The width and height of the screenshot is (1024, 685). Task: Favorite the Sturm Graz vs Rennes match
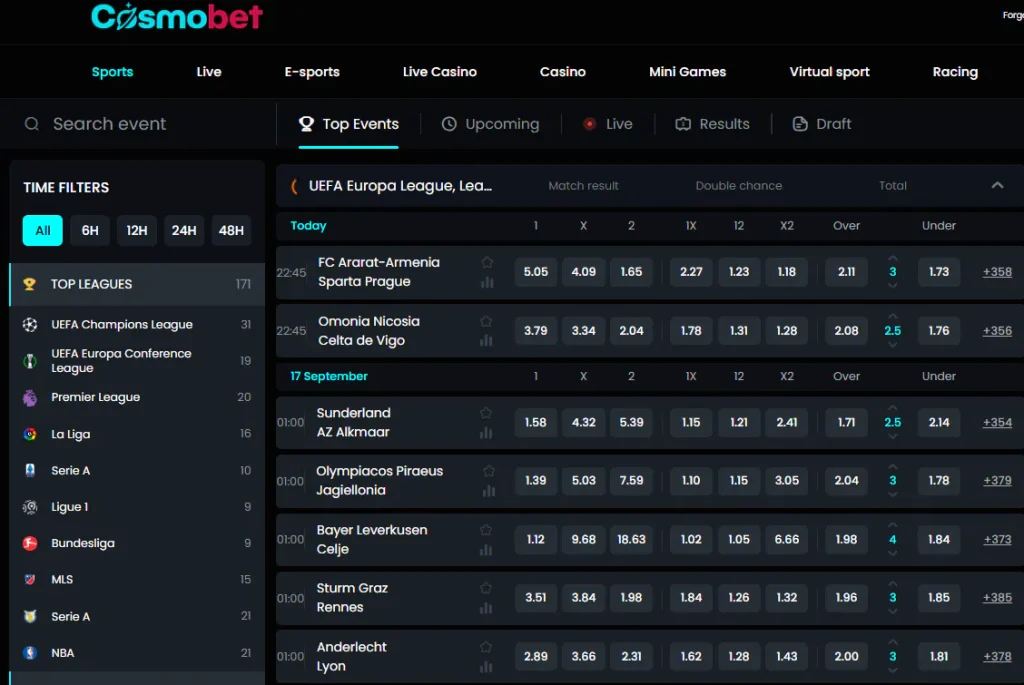point(486,587)
